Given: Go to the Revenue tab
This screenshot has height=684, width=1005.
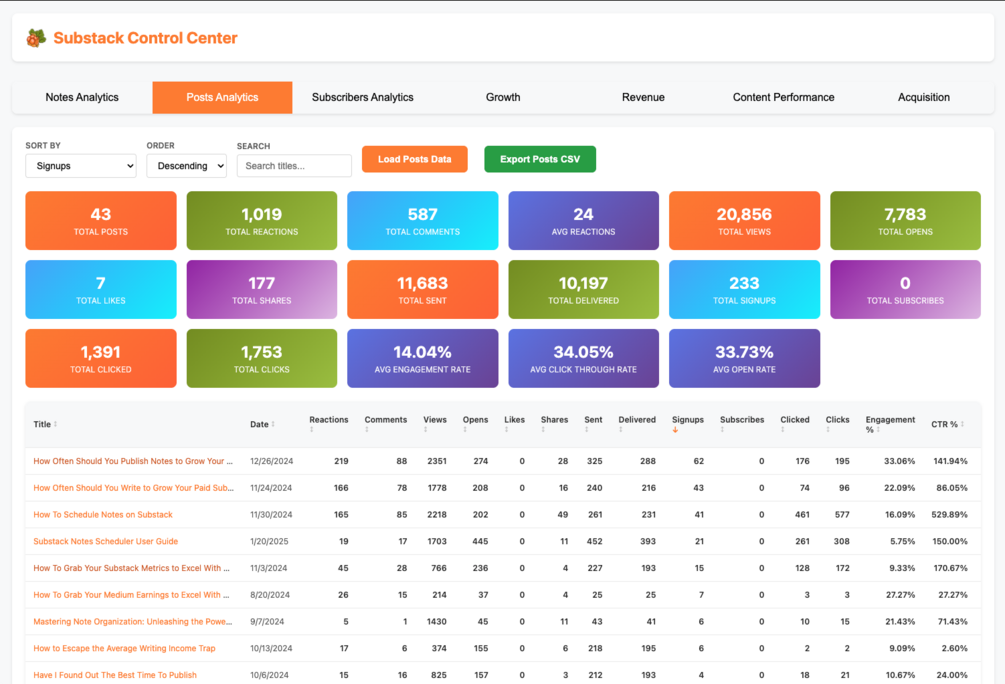Looking at the screenshot, I should (643, 97).
